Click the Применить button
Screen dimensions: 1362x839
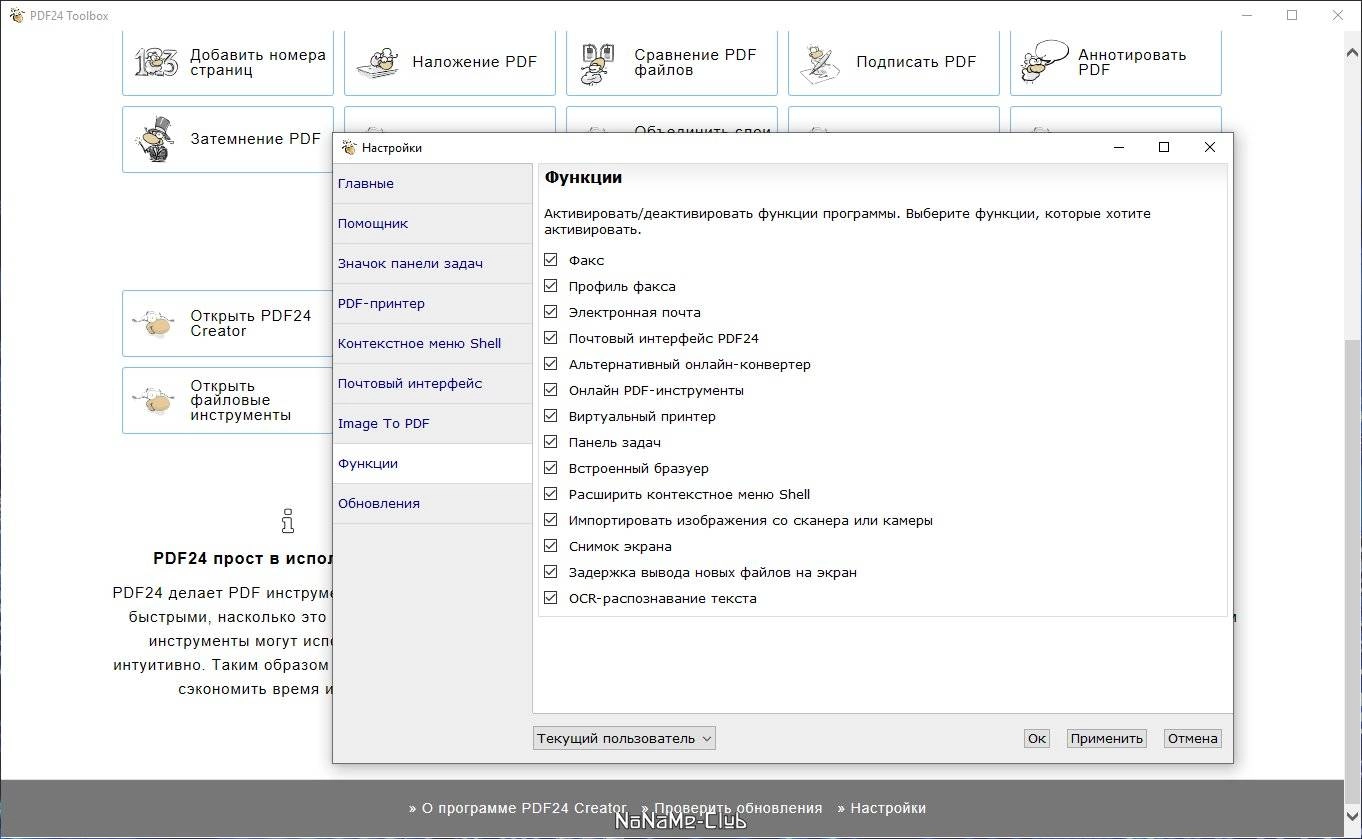pyautogui.click(x=1106, y=738)
